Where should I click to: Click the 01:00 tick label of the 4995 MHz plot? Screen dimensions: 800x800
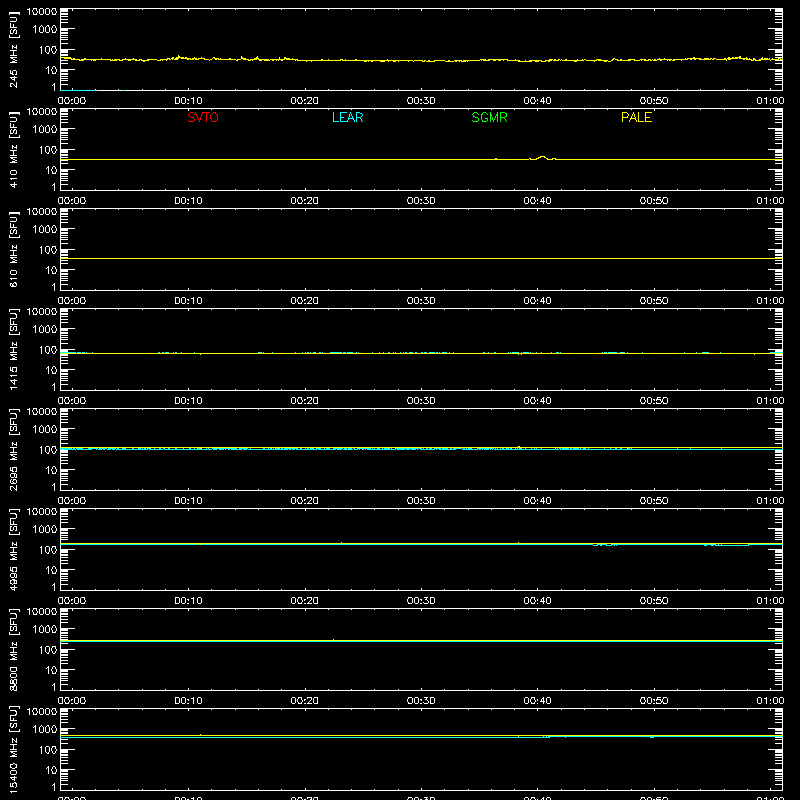[x=770, y=601]
